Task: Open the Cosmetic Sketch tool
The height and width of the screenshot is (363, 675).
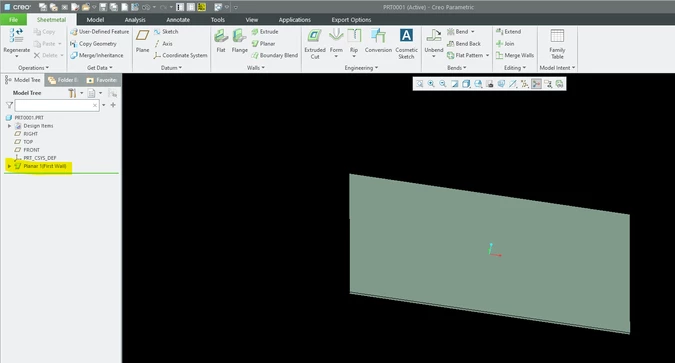Action: [x=406, y=44]
